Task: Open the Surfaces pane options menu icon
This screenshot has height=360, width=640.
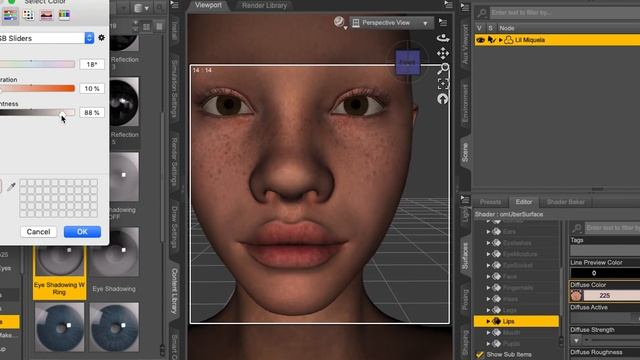Action: tap(465, 199)
